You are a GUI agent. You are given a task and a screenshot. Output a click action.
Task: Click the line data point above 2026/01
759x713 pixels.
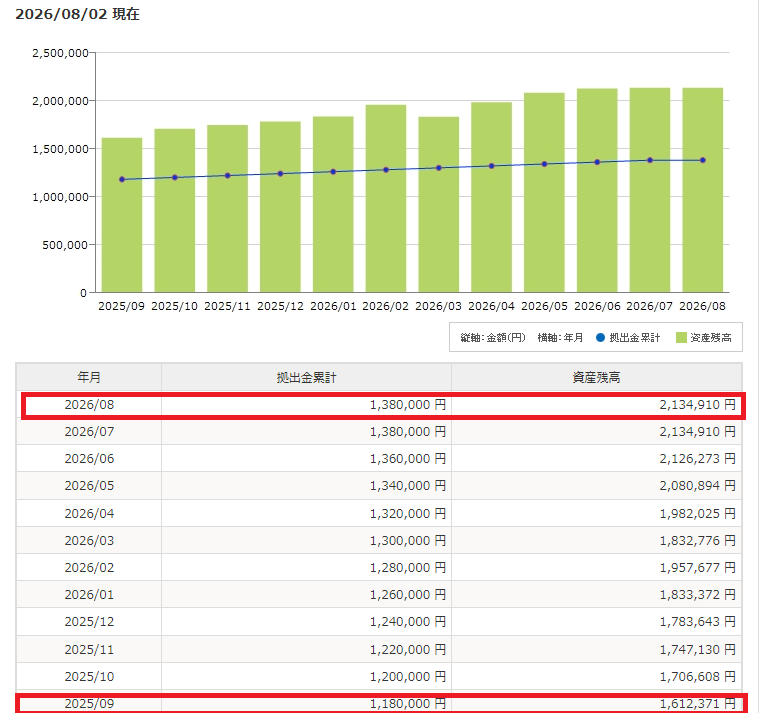(333, 171)
